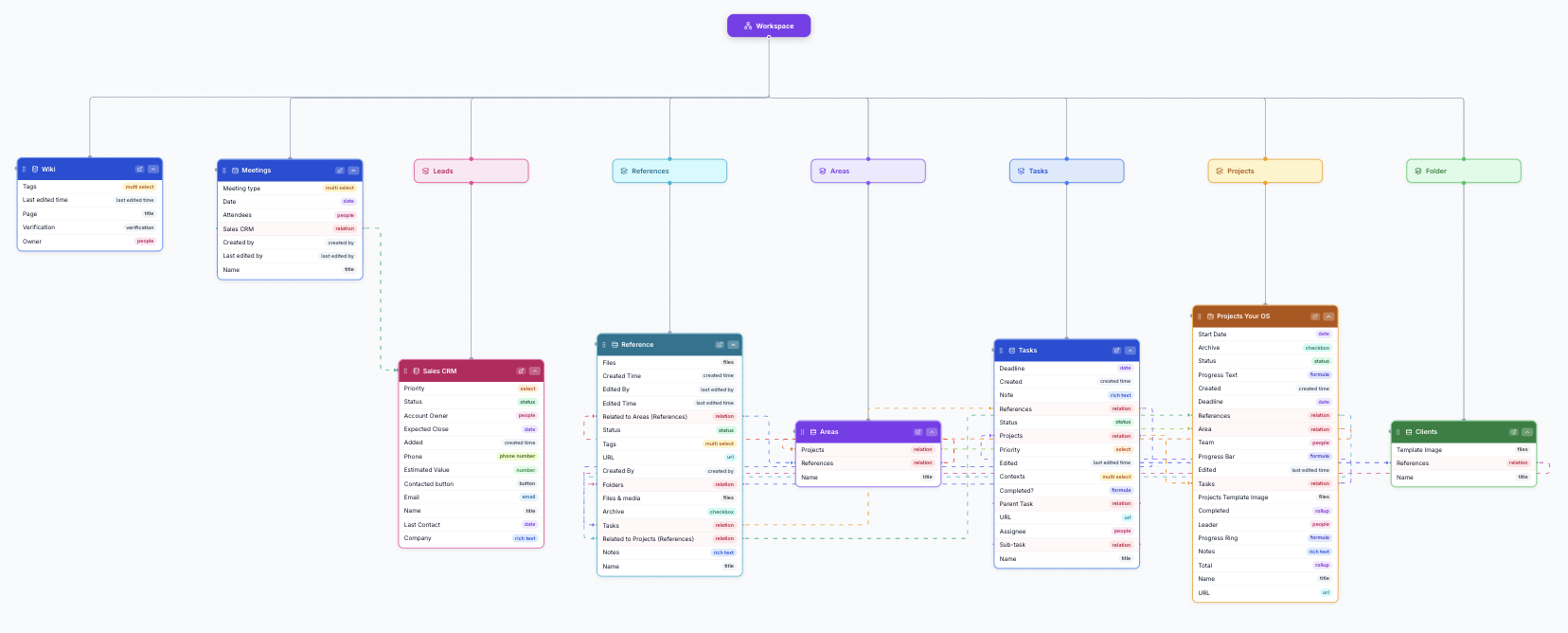Click the Sub-task row in Tasks card

(x=1066, y=545)
